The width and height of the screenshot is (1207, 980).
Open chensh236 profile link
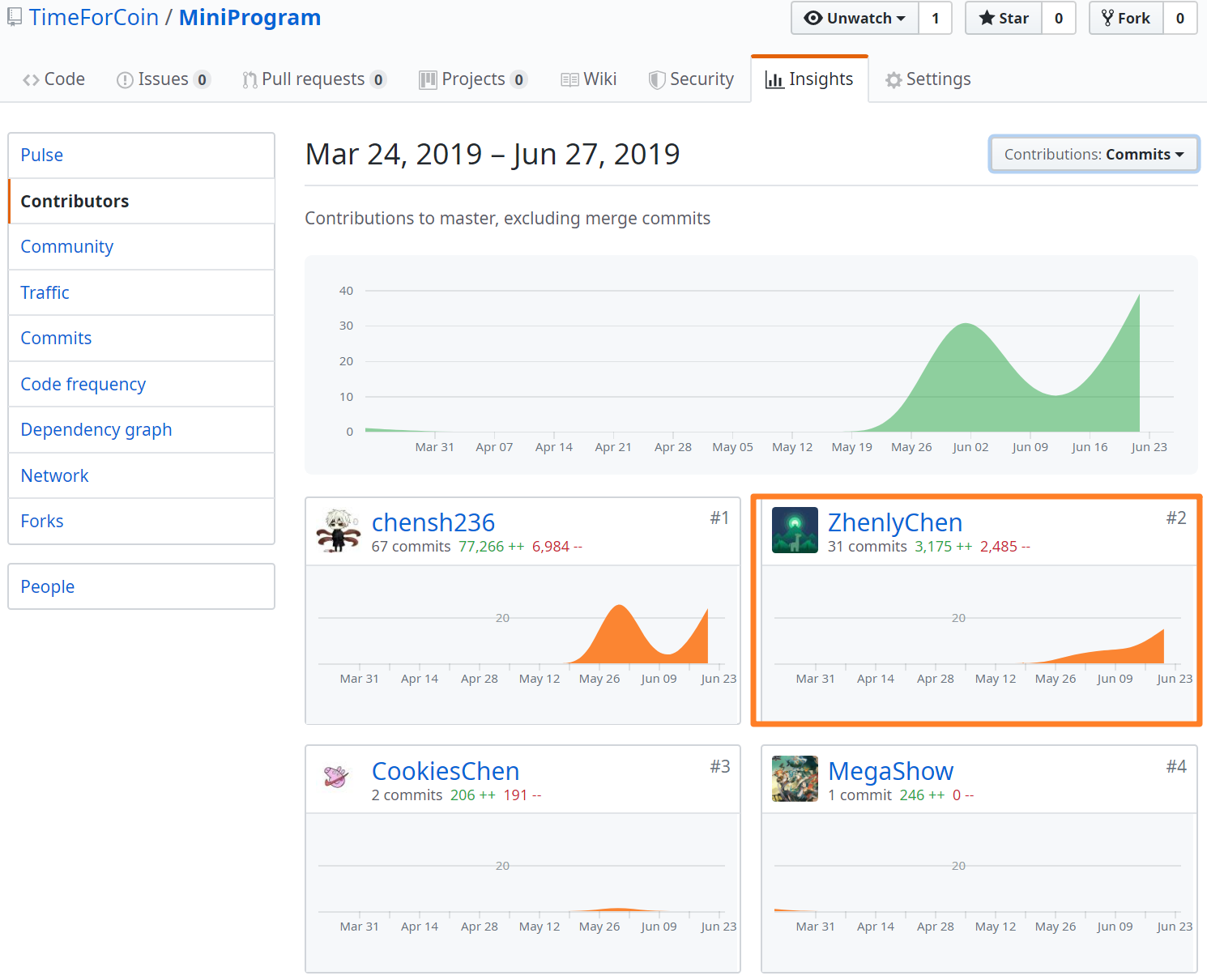(433, 522)
